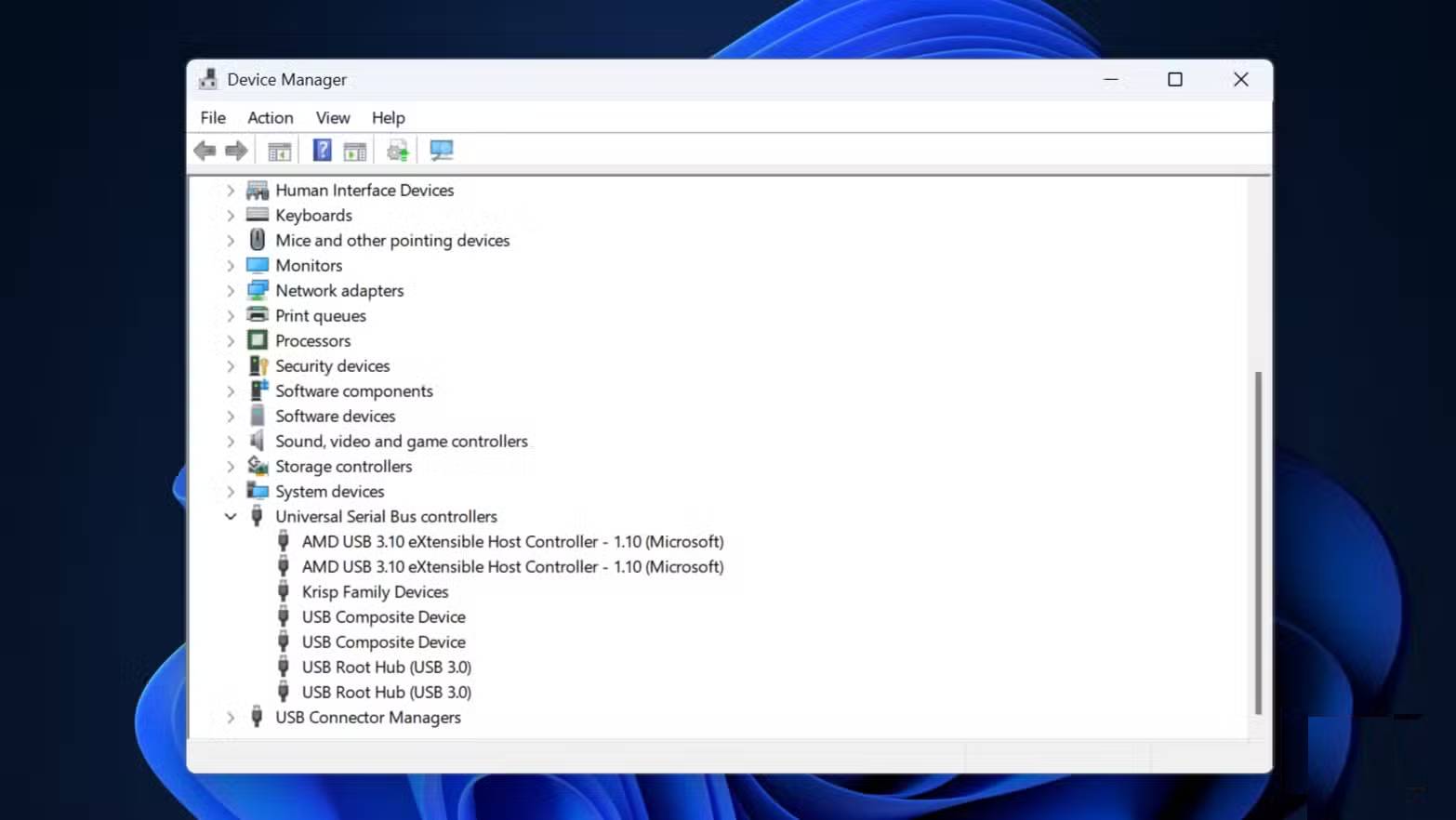Click the Back arrow toolbar icon
The width and height of the screenshot is (1456, 820).
pos(205,151)
